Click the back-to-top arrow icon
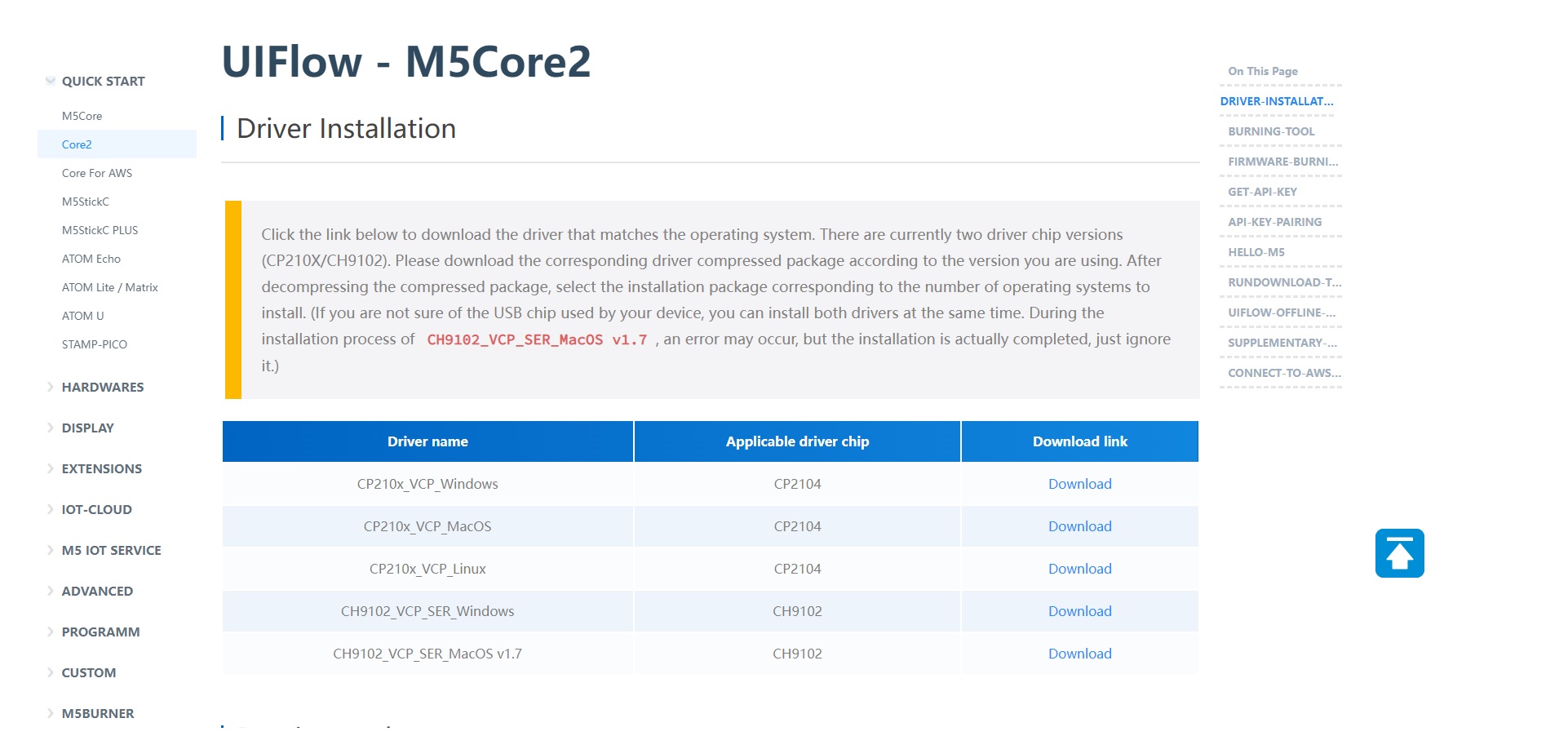 coord(1400,552)
